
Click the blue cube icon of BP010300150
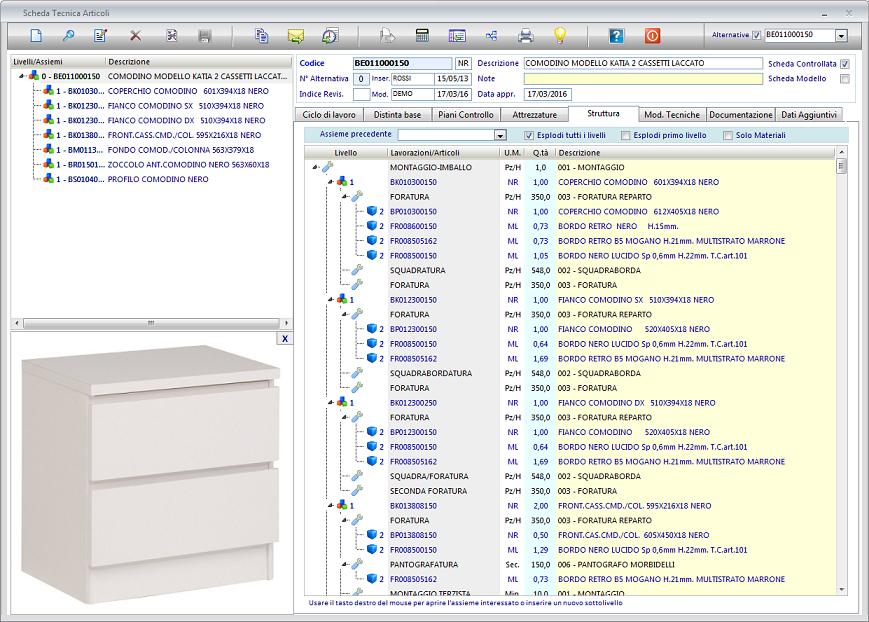point(372,211)
